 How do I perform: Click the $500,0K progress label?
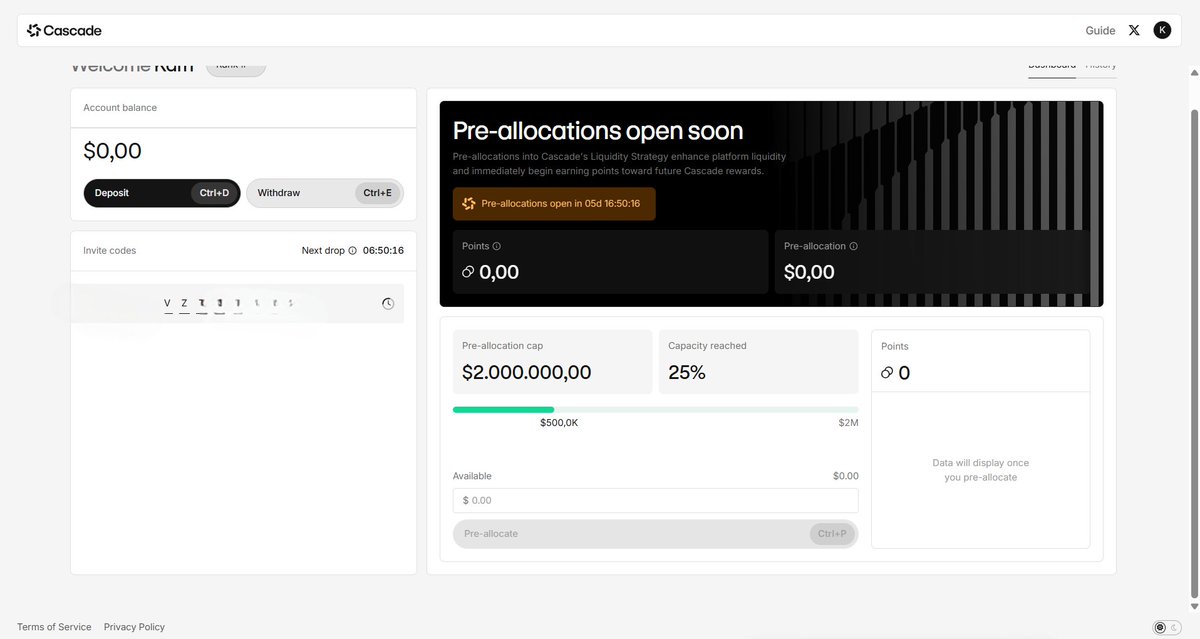pos(559,423)
